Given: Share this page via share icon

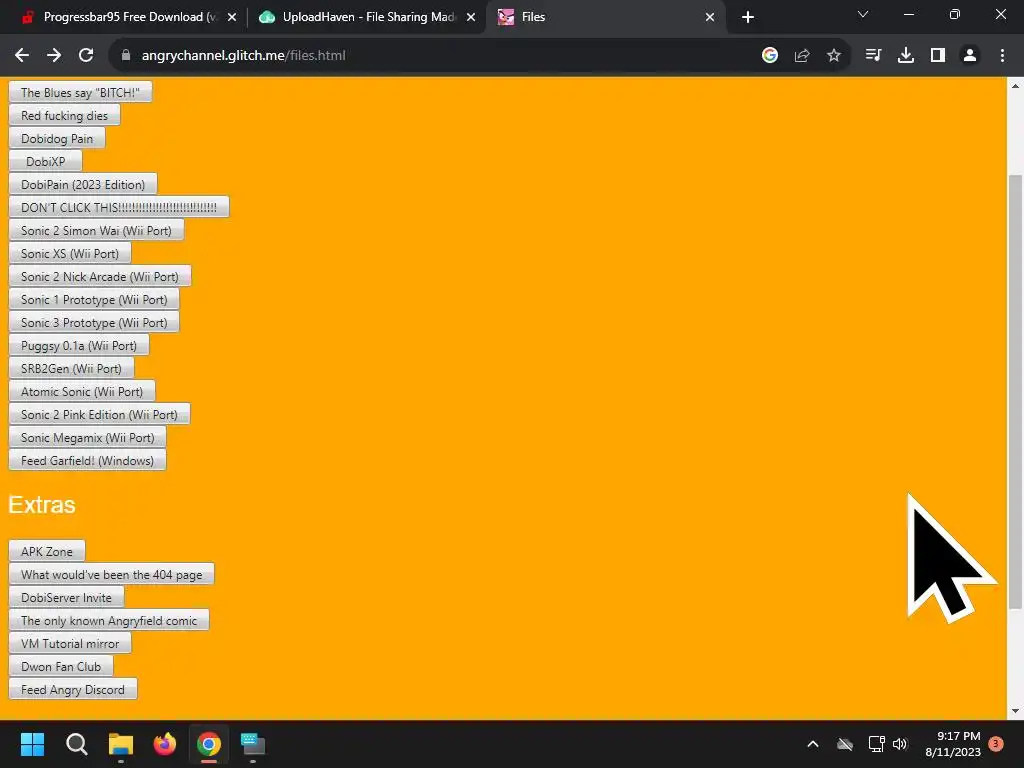Looking at the screenshot, I should coord(802,56).
